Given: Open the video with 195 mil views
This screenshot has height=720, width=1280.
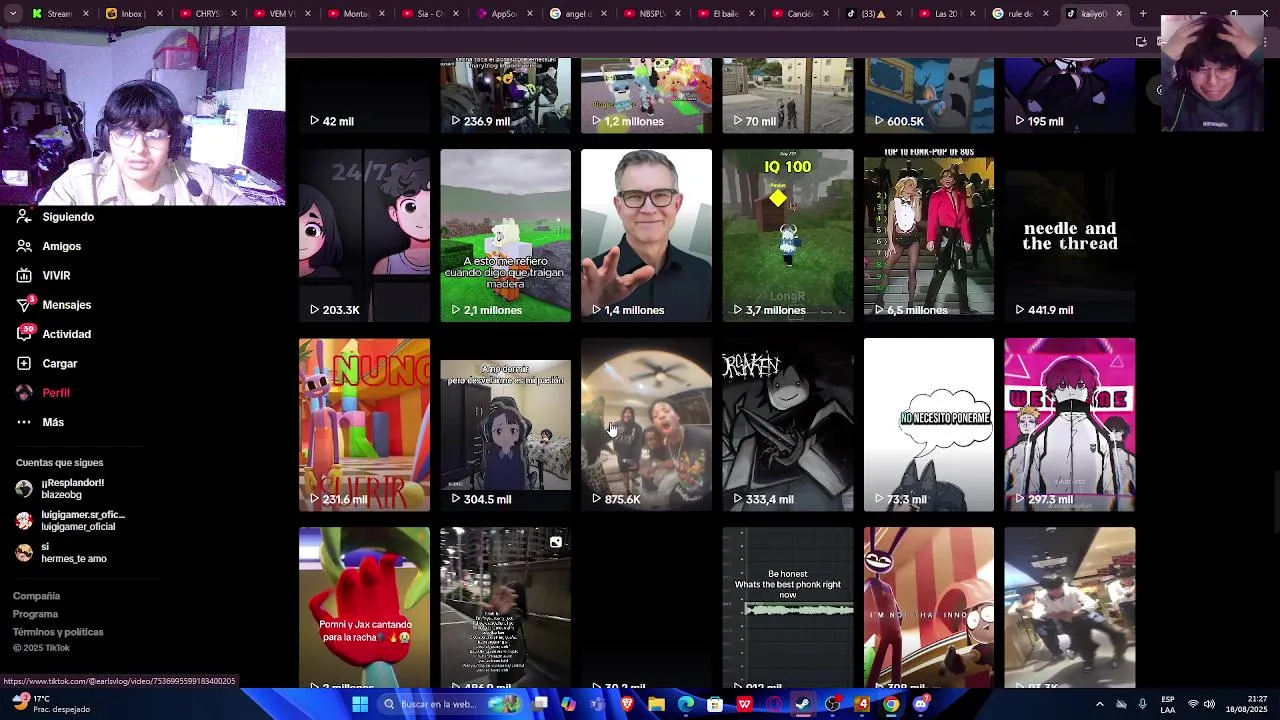Looking at the screenshot, I should [x=1070, y=95].
